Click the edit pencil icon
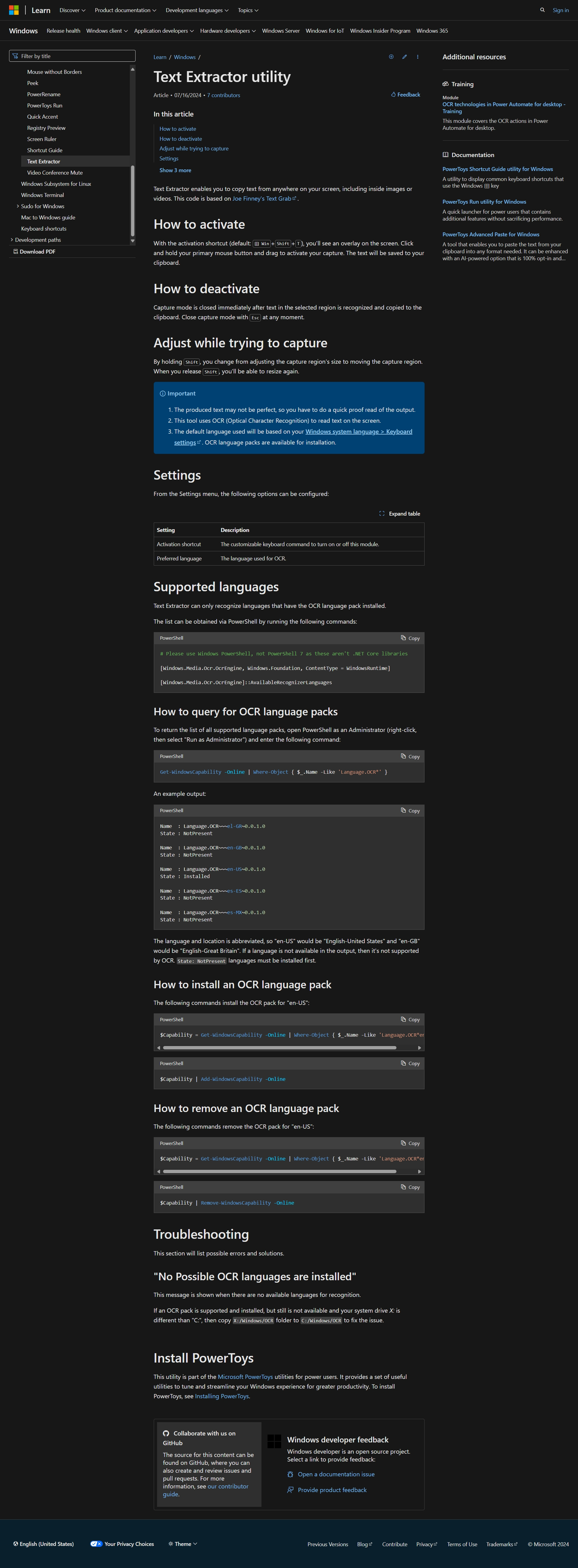The width and height of the screenshot is (578, 1568). (404, 57)
